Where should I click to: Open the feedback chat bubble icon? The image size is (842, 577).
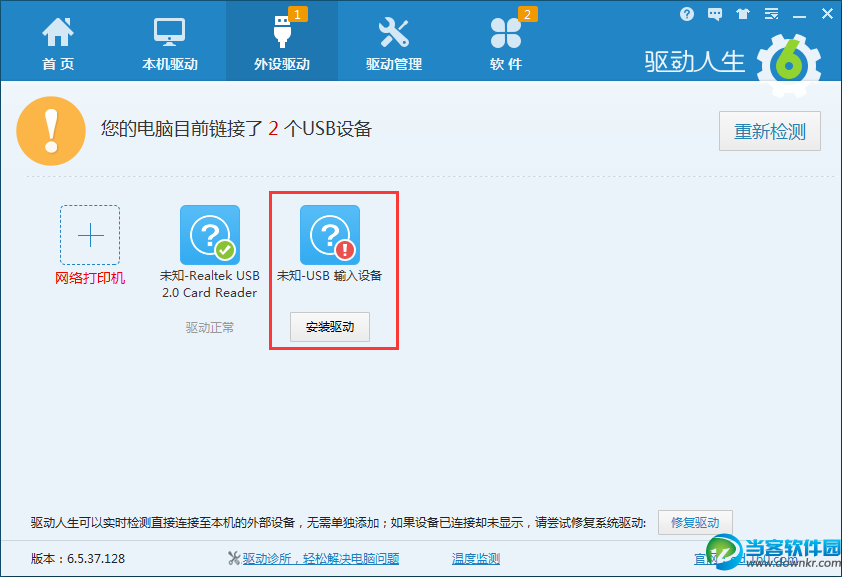715,14
